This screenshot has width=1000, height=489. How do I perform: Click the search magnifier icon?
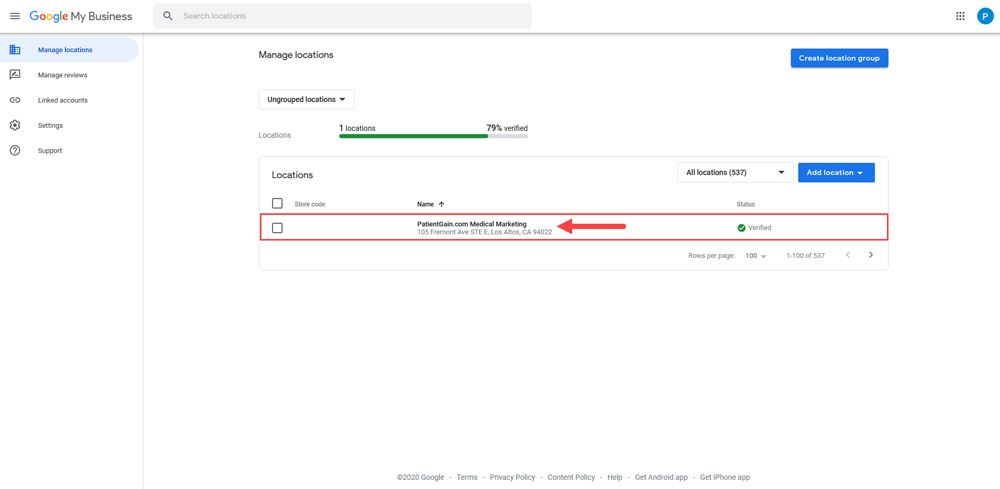point(168,16)
